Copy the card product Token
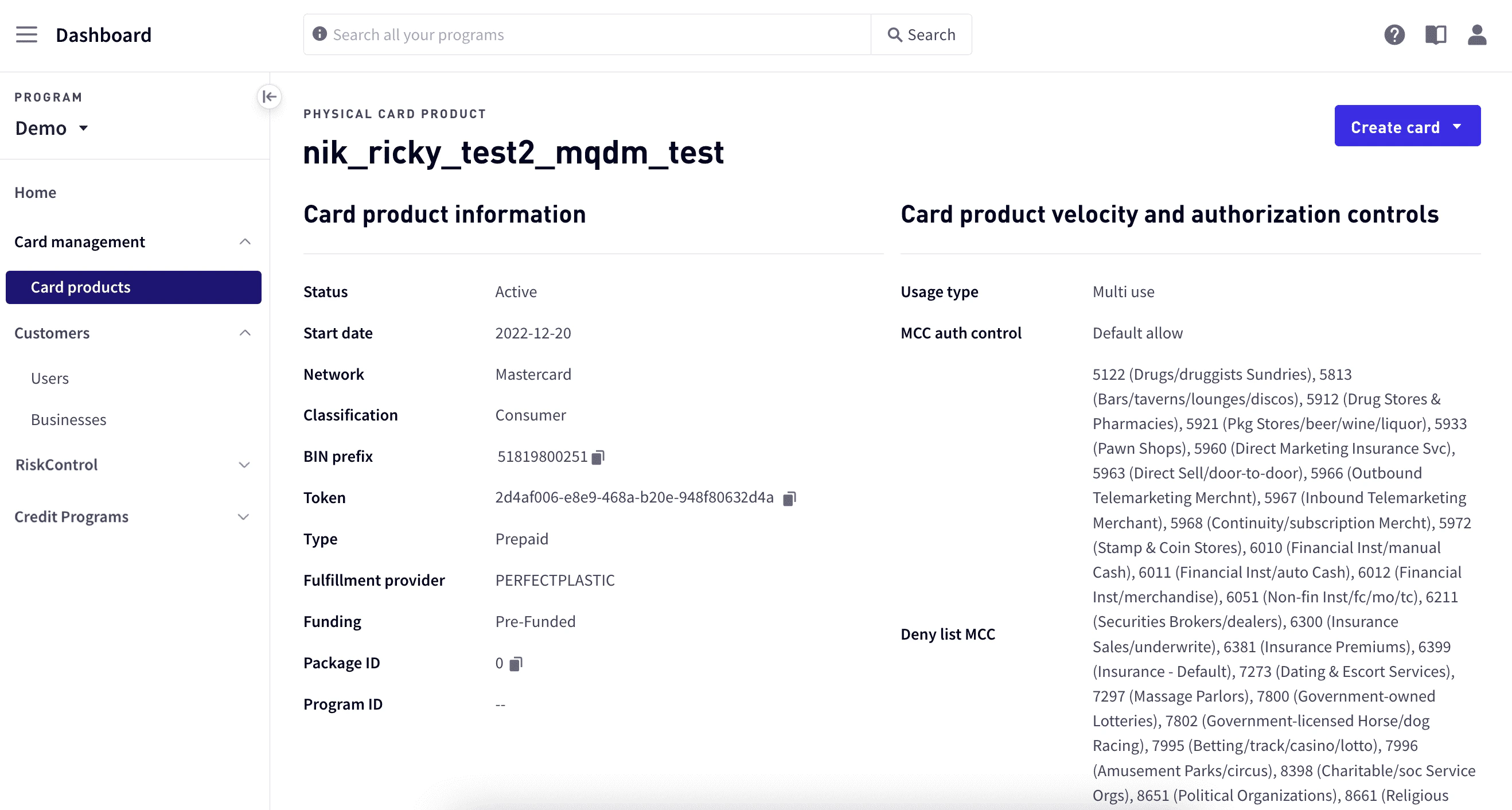 click(789, 499)
